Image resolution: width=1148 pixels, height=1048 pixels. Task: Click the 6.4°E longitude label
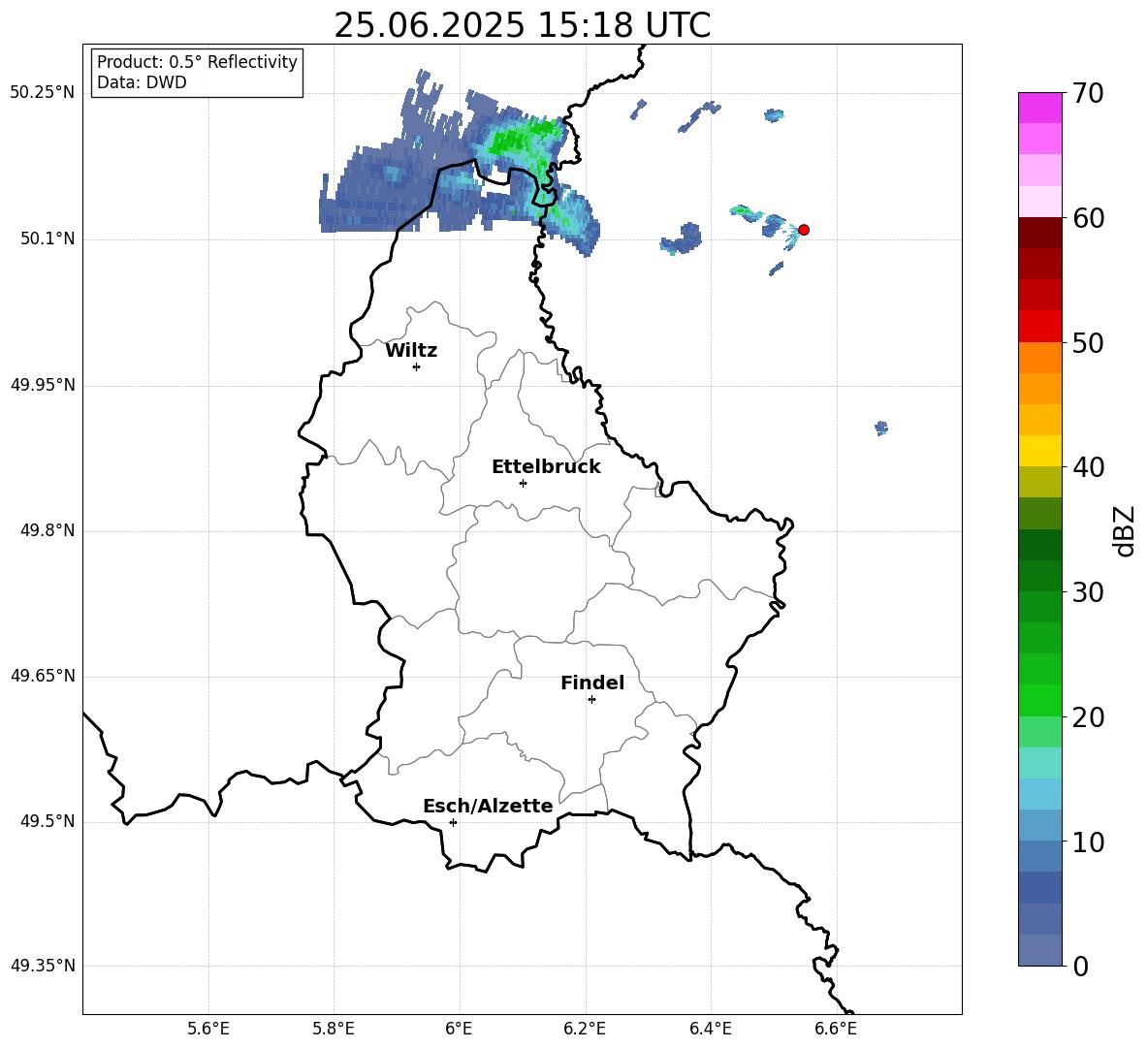click(x=710, y=1029)
